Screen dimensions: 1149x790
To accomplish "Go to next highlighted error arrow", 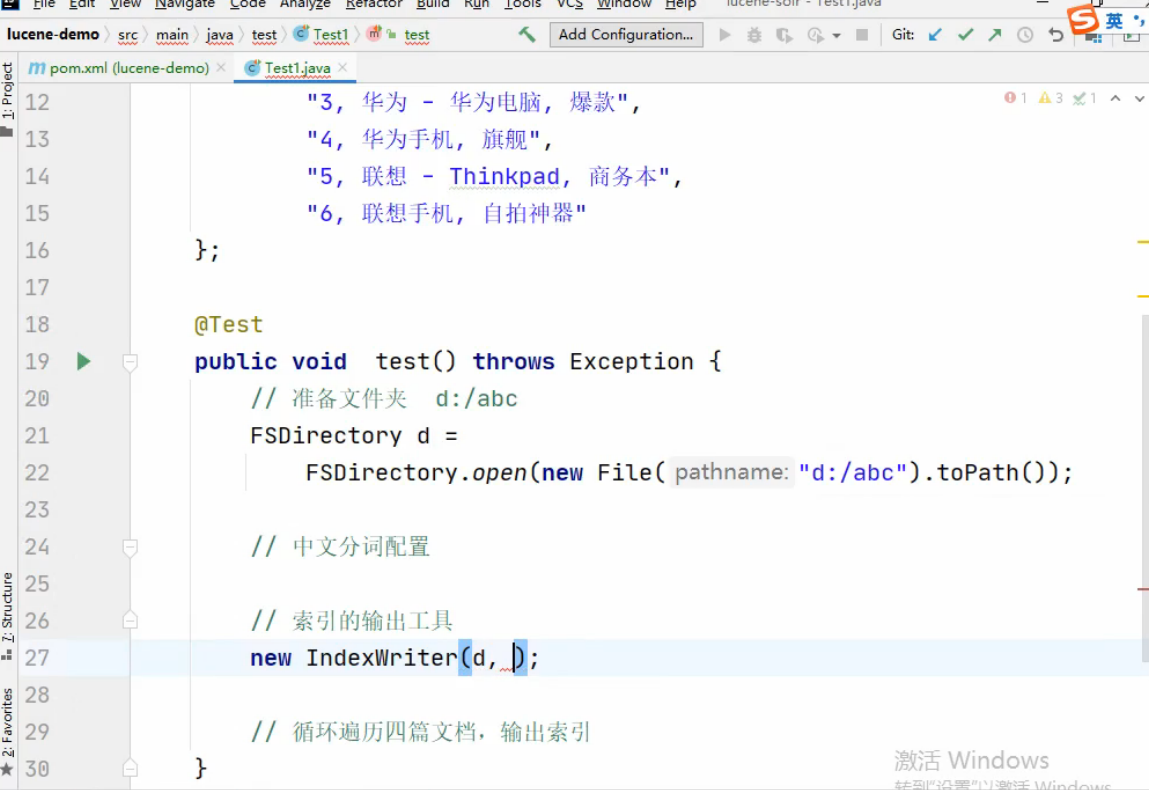I will click(1139, 97).
